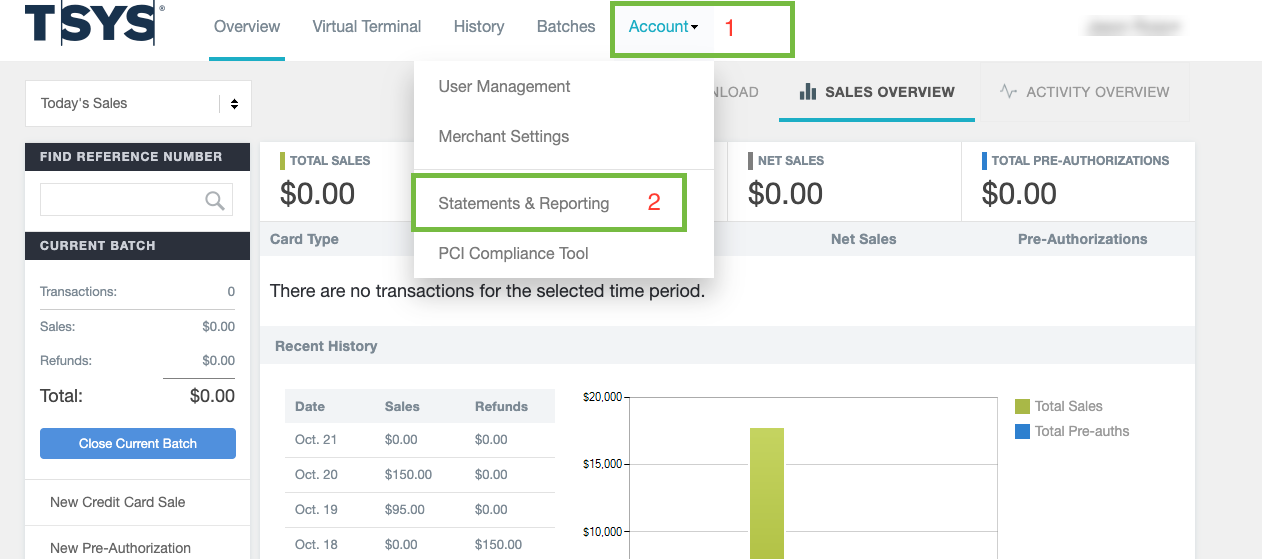This screenshot has height=559, width=1262.
Task: Click the Sales Overview bar chart icon
Action: click(x=808, y=92)
